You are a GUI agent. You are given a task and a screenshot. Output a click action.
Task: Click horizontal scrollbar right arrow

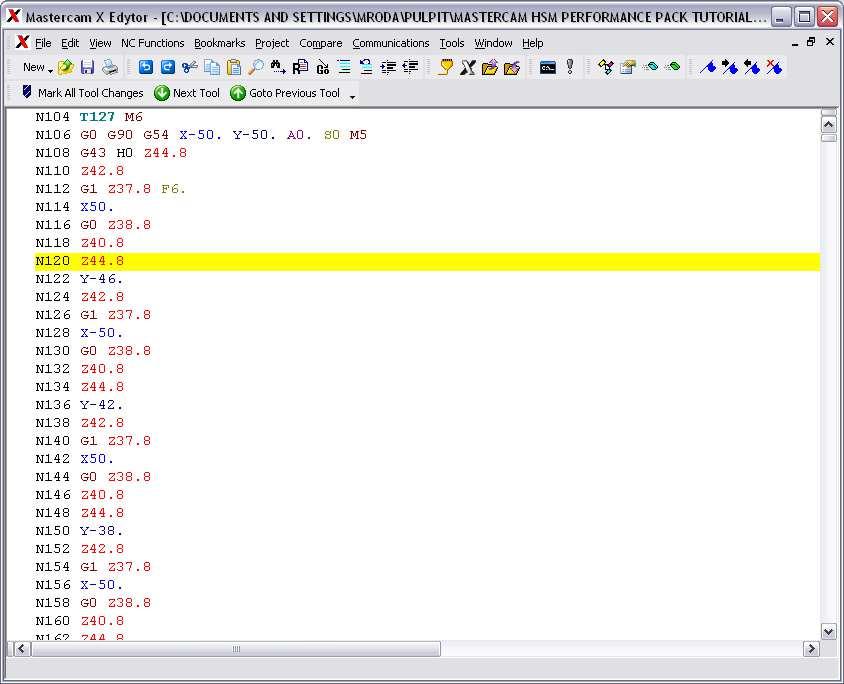point(811,648)
